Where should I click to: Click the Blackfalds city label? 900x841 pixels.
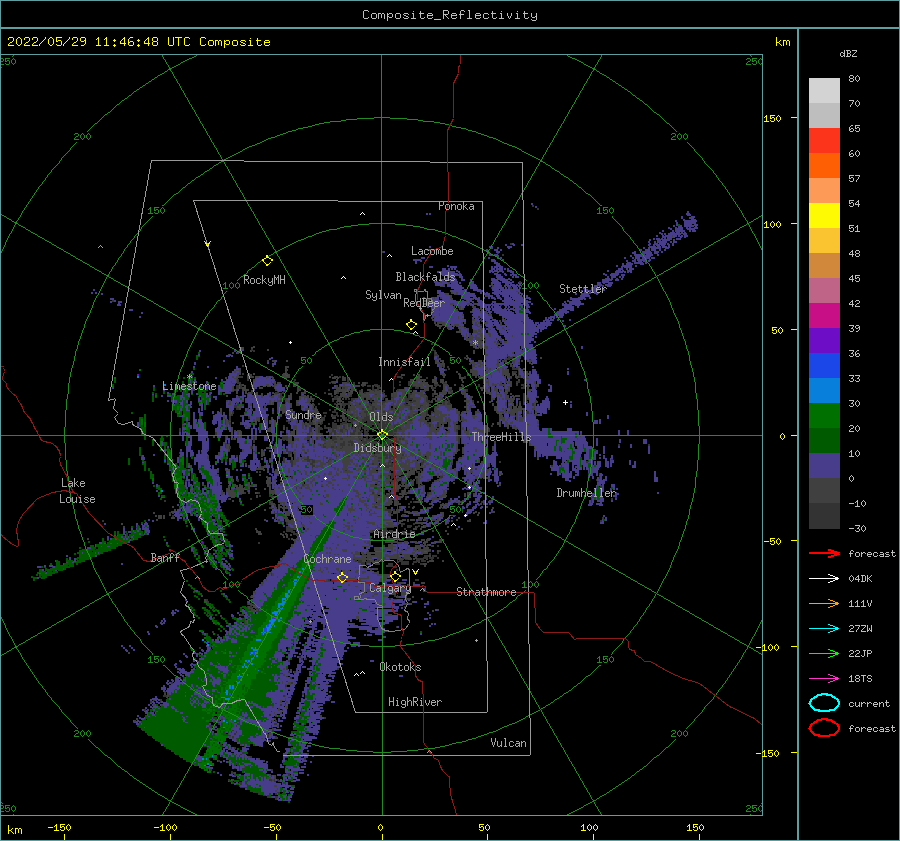pyautogui.click(x=425, y=277)
